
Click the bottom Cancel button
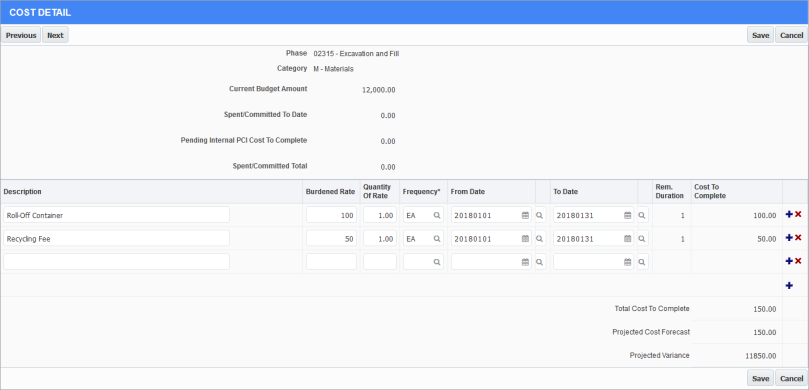coord(791,378)
